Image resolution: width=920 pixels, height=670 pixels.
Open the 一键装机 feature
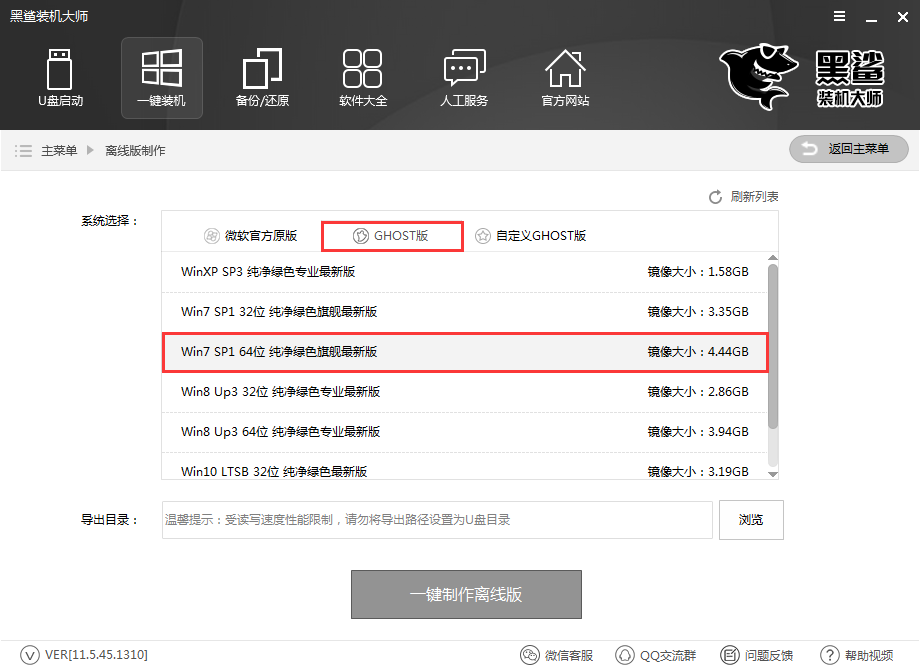[161, 78]
